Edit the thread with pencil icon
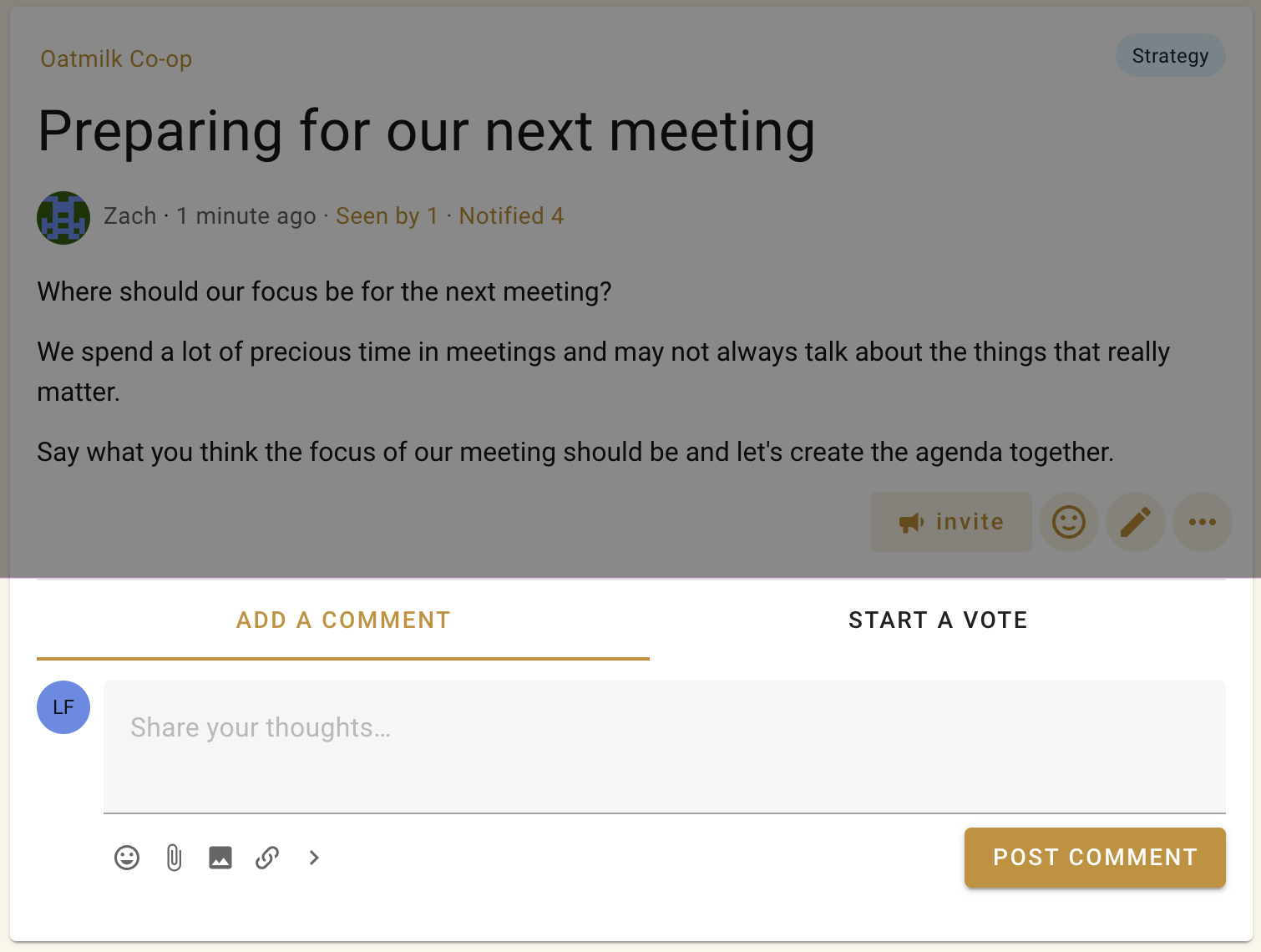The width and height of the screenshot is (1261, 952). [x=1135, y=522]
